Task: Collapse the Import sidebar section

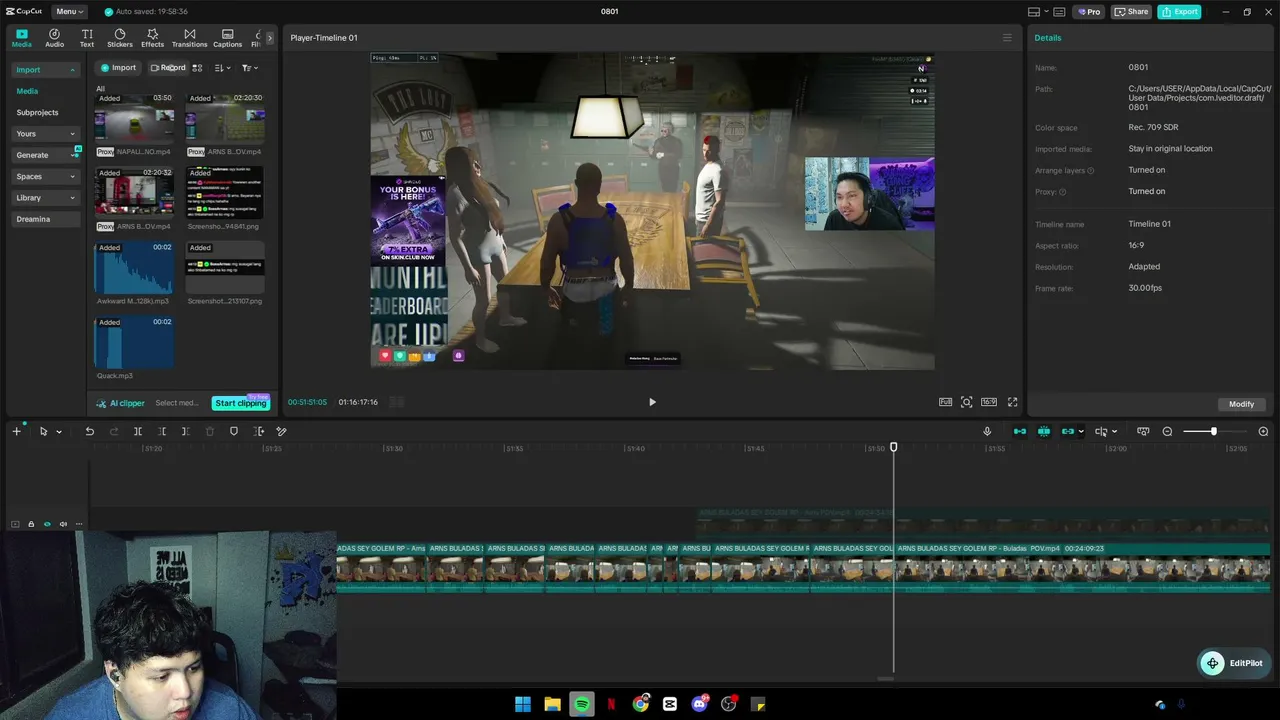Action: coord(45,70)
